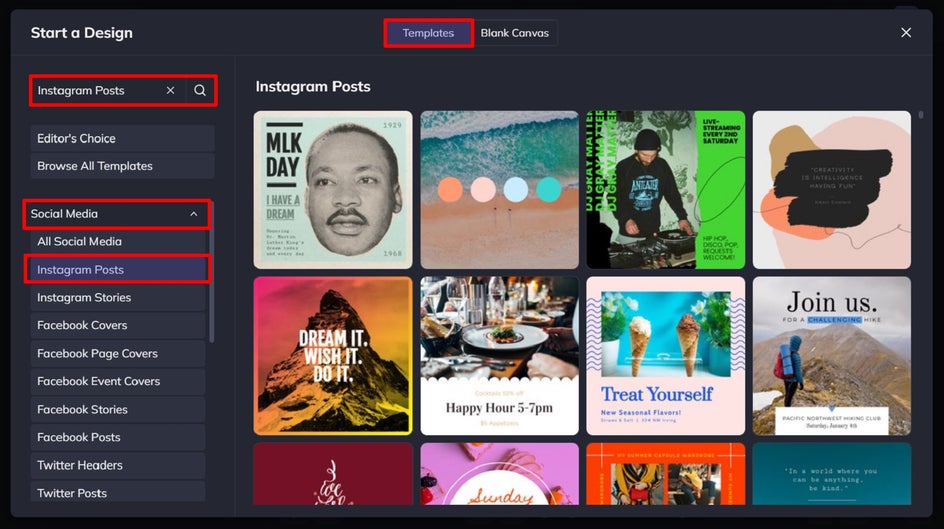
Task: Open Browse All Templates
Action: pos(122,166)
